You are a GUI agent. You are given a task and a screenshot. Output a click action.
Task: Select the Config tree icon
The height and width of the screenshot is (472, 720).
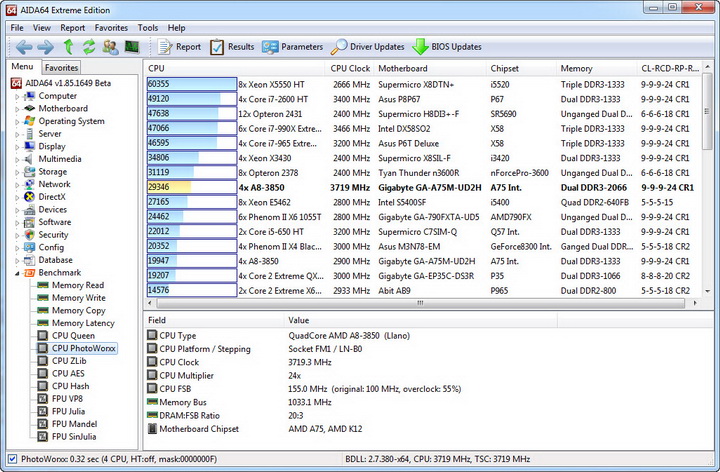click(x=29, y=247)
